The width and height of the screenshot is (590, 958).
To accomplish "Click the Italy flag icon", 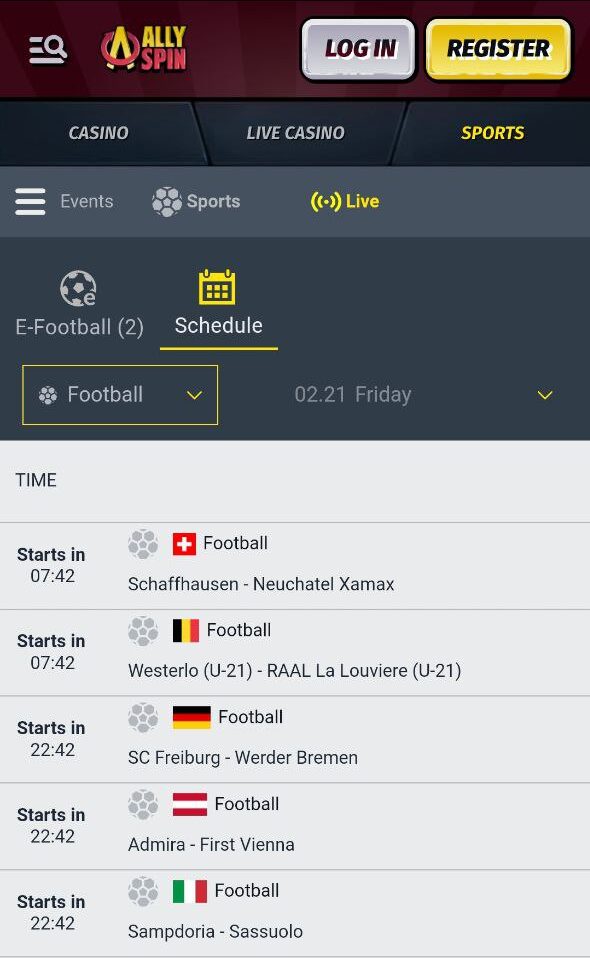I will click(190, 891).
